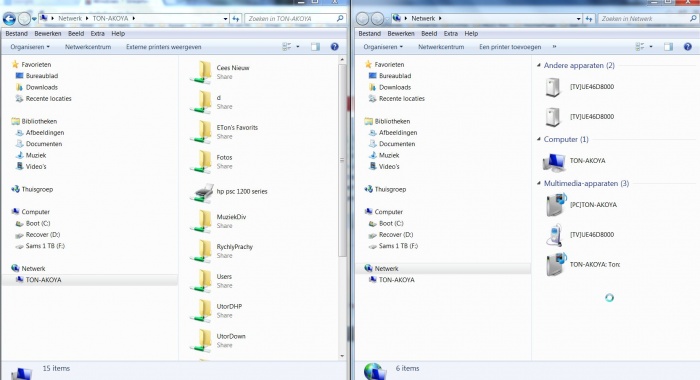
Task: Click Een printer toevoegen
Action: 510,47
